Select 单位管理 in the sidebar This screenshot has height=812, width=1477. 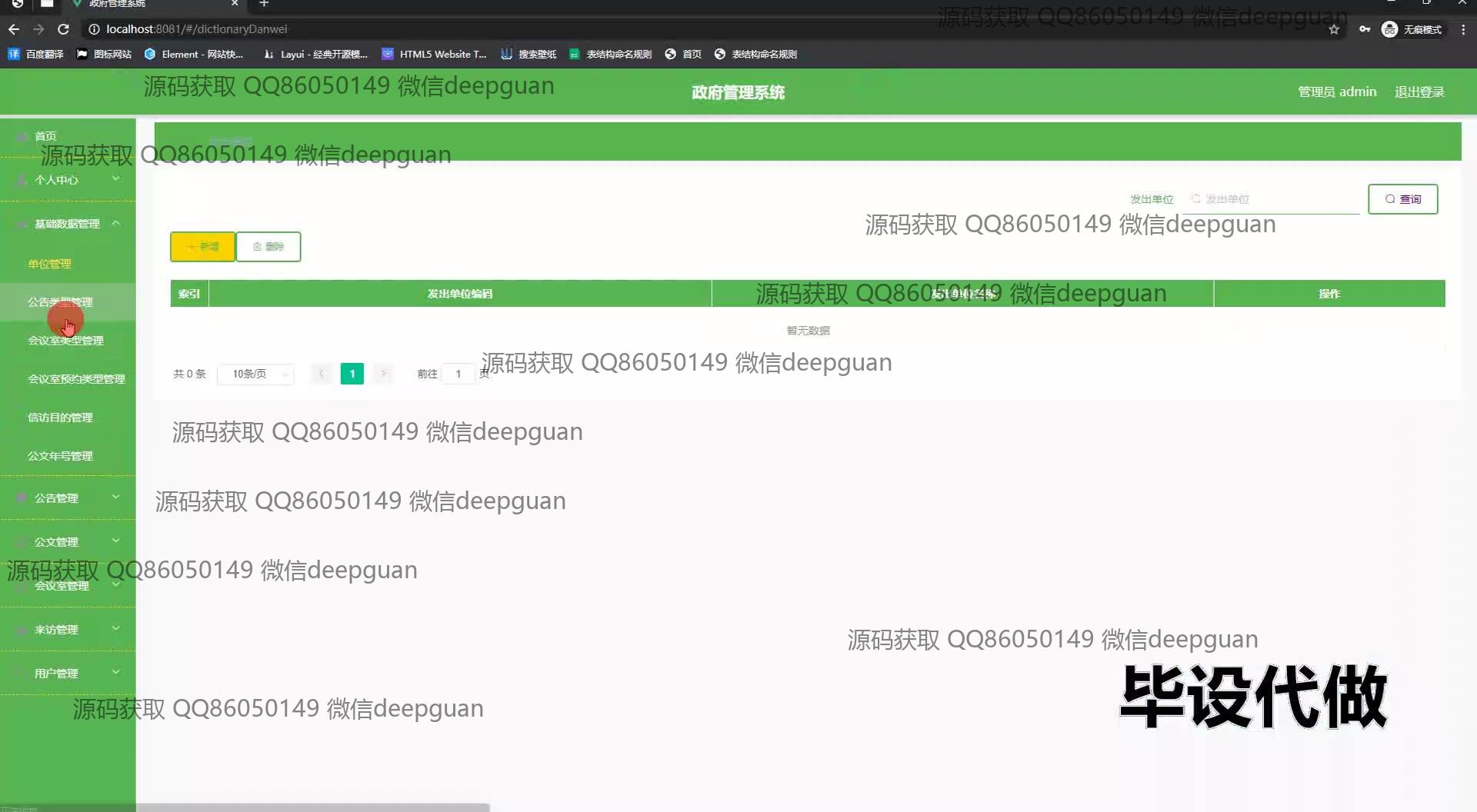click(x=50, y=264)
